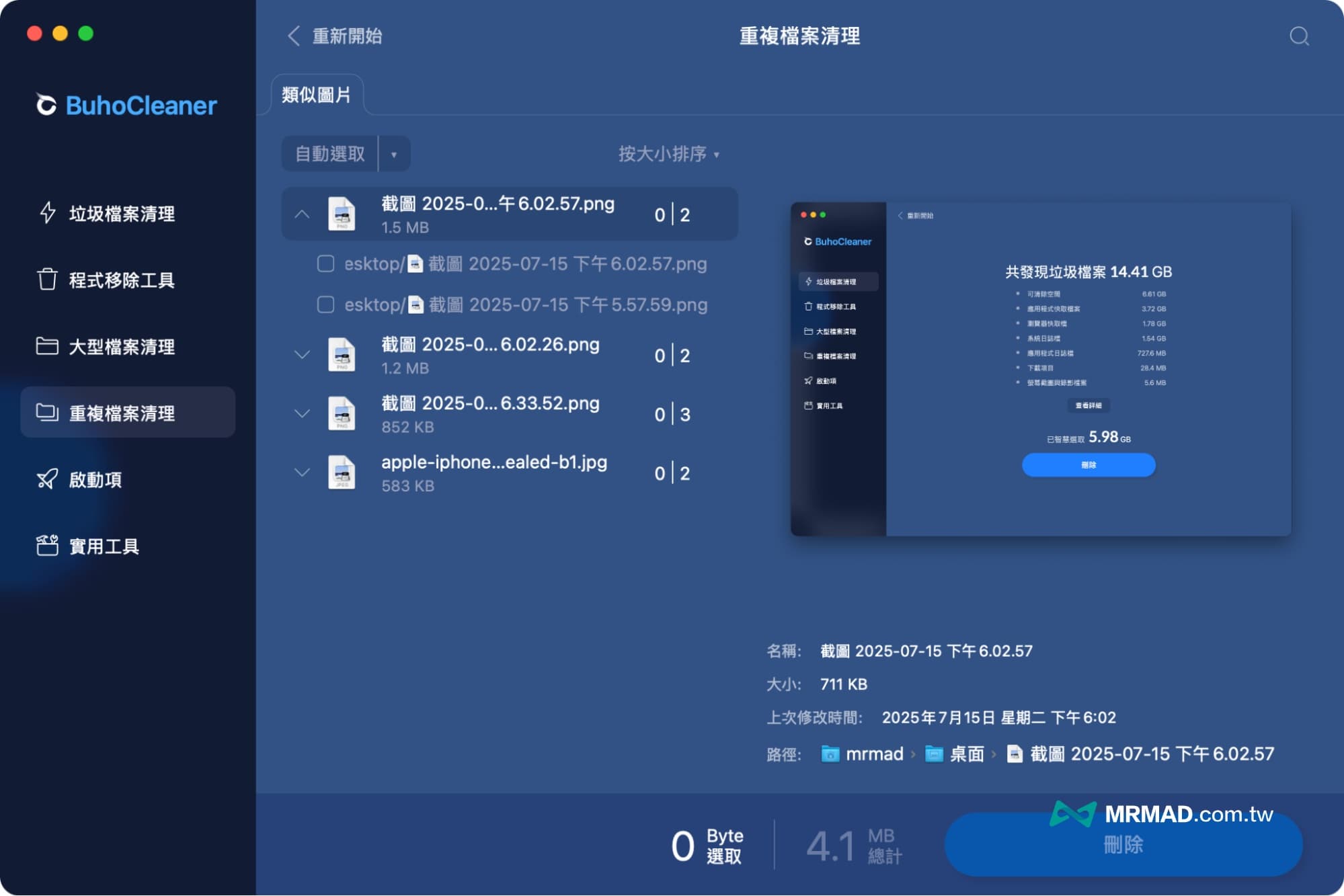
Task: Click the search magnifier icon
Action: [x=1298, y=36]
